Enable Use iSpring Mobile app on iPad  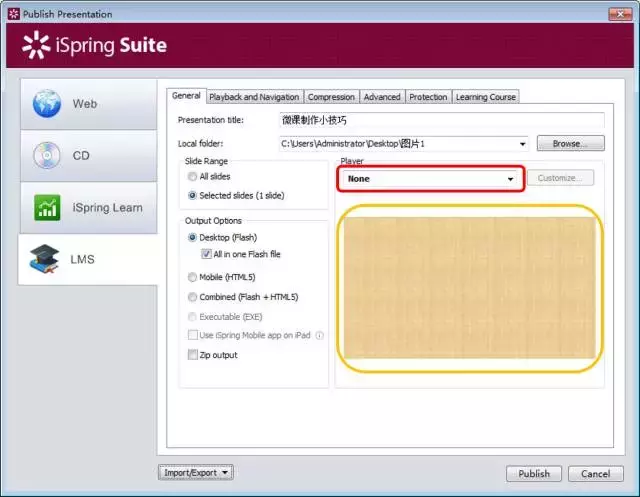coord(192,335)
